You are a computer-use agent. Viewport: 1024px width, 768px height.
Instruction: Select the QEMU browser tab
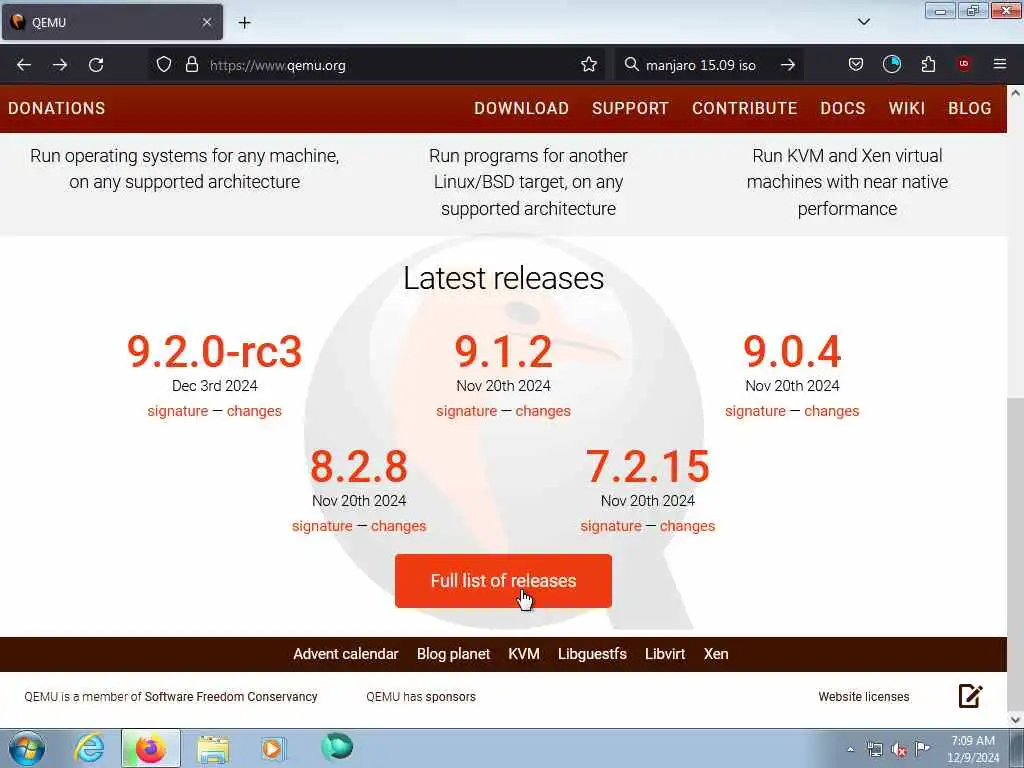[x=112, y=22]
